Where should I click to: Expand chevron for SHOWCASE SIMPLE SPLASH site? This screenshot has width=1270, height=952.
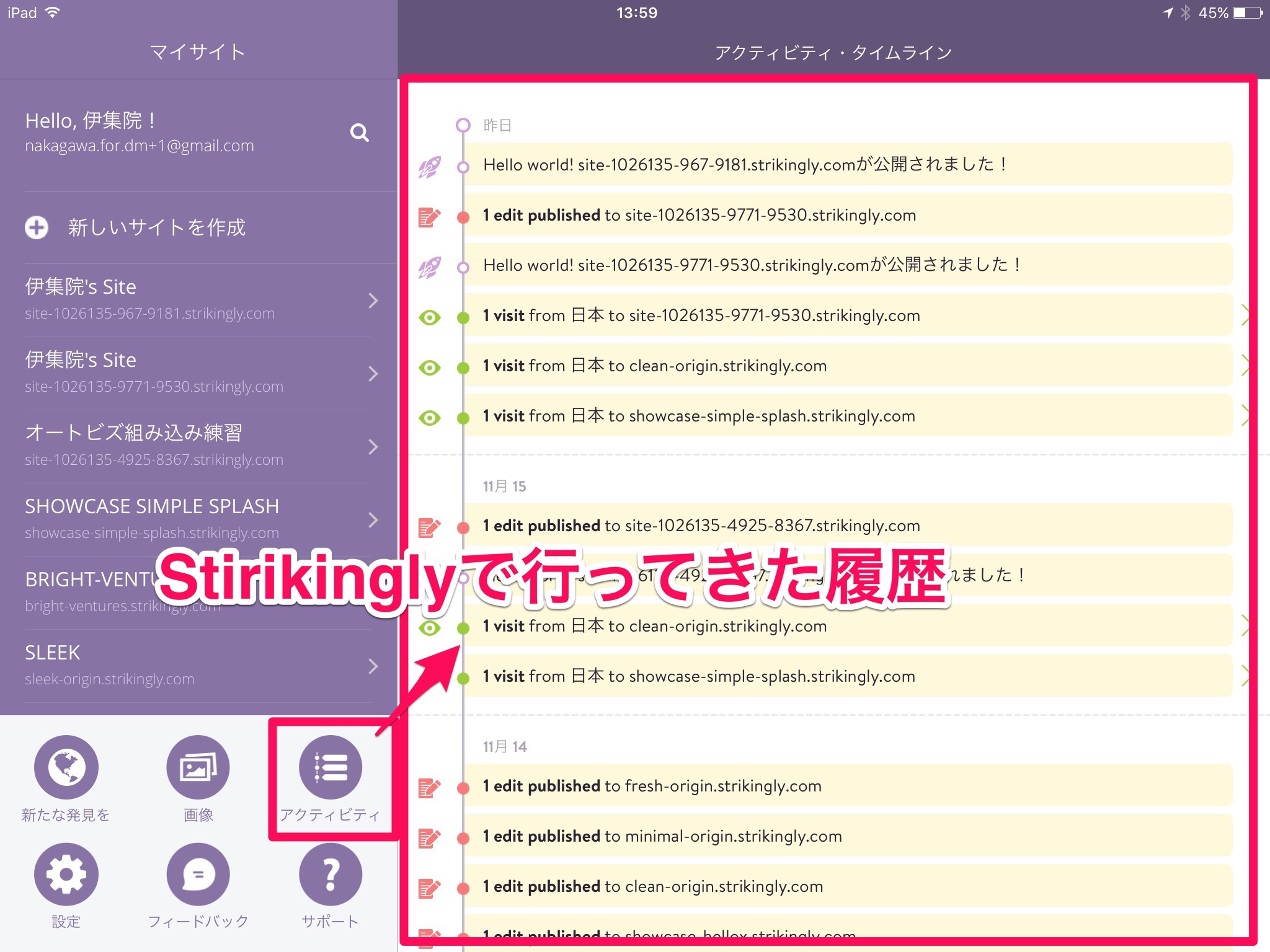(373, 519)
